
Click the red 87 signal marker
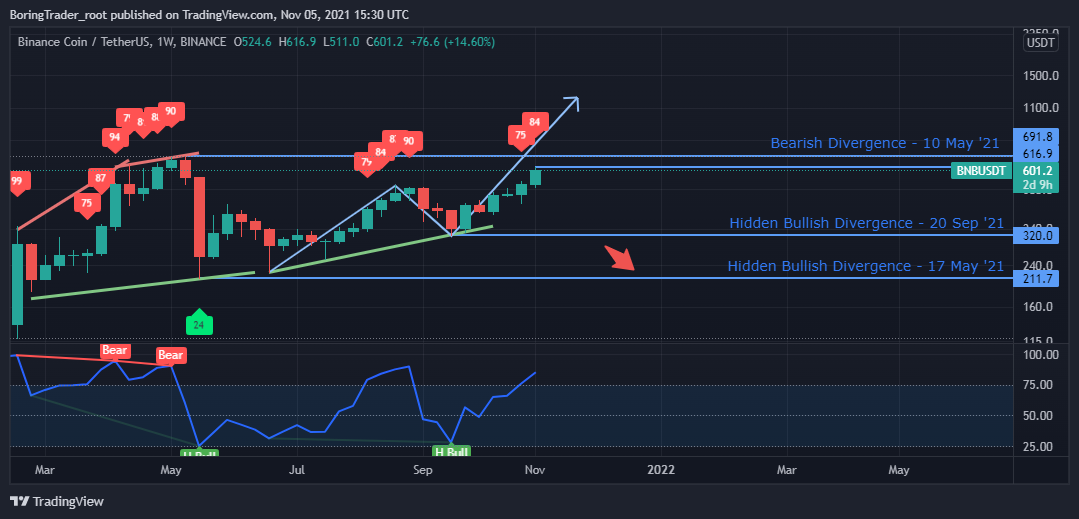99,178
